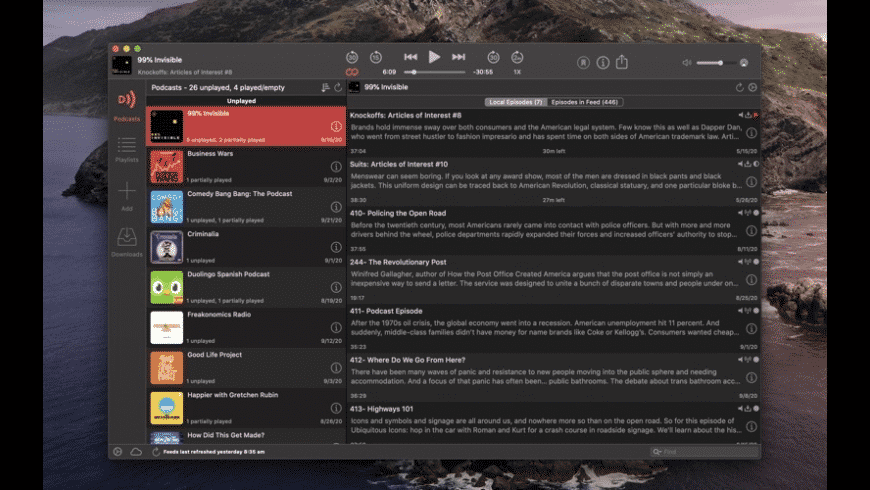Open the 410- Policing the Open Road episode
Viewport: 870px width, 490px height.
tap(553, 230)
